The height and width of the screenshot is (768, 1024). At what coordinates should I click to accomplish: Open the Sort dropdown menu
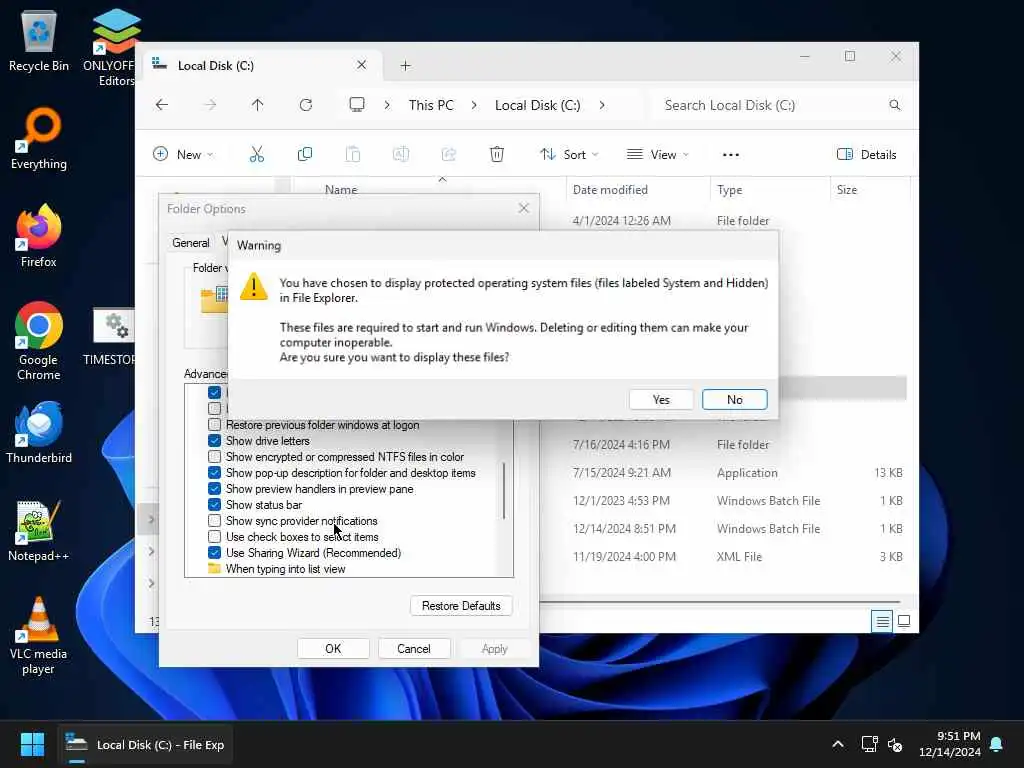(x=569, y=155)
